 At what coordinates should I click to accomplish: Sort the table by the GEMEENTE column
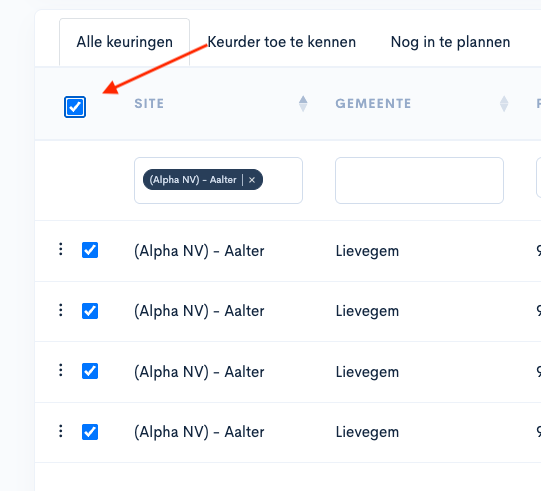pyautogui.click(x=504, y=104)
